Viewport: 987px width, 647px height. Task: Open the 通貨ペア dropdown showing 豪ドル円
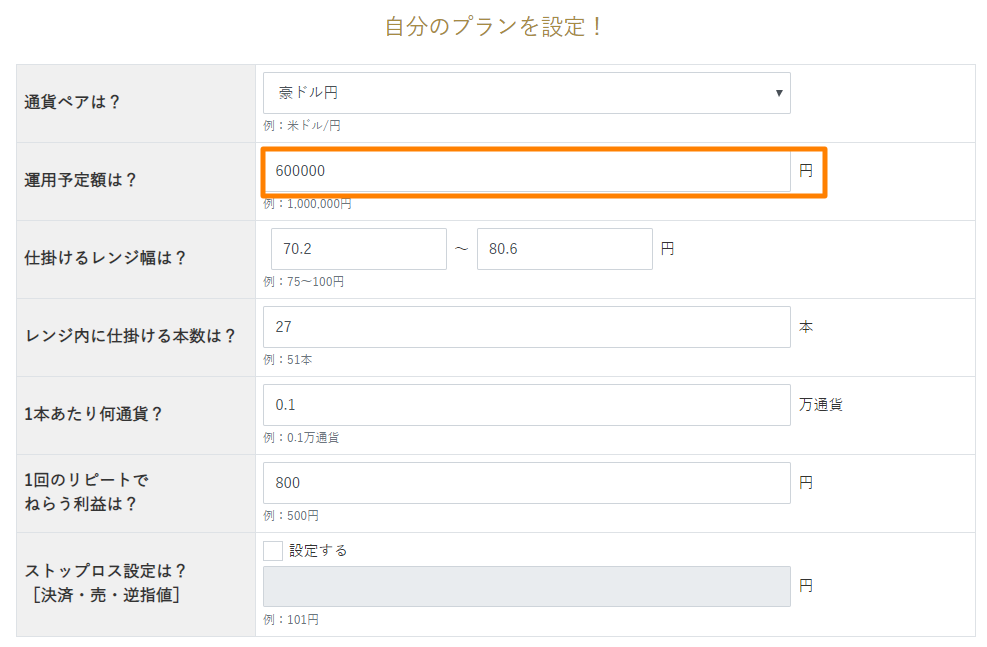click(526, 93)
